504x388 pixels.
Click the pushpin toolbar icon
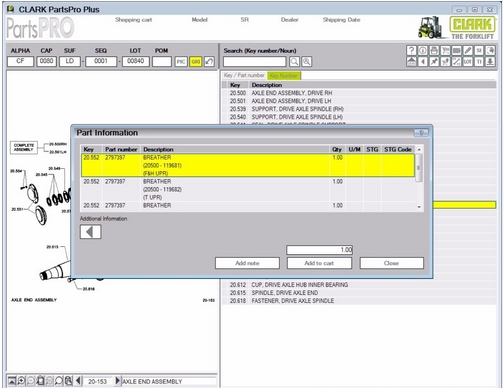coord(434,62)
